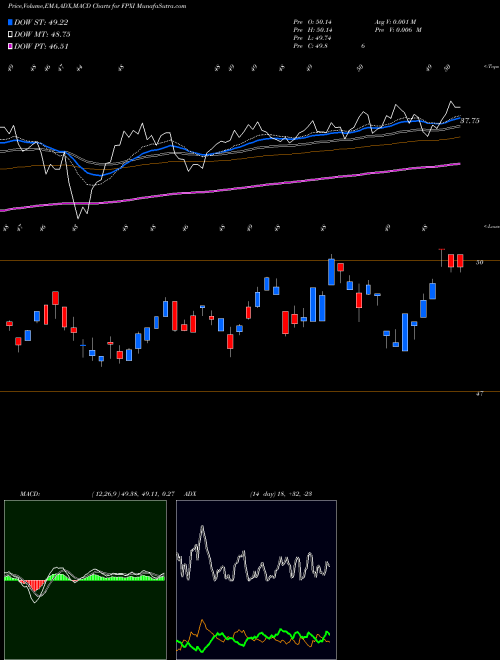The height and width of the screenshot is (660, 500).
Task: Click the 'Pre H: 50.14' value
Action: coord(313,30)
